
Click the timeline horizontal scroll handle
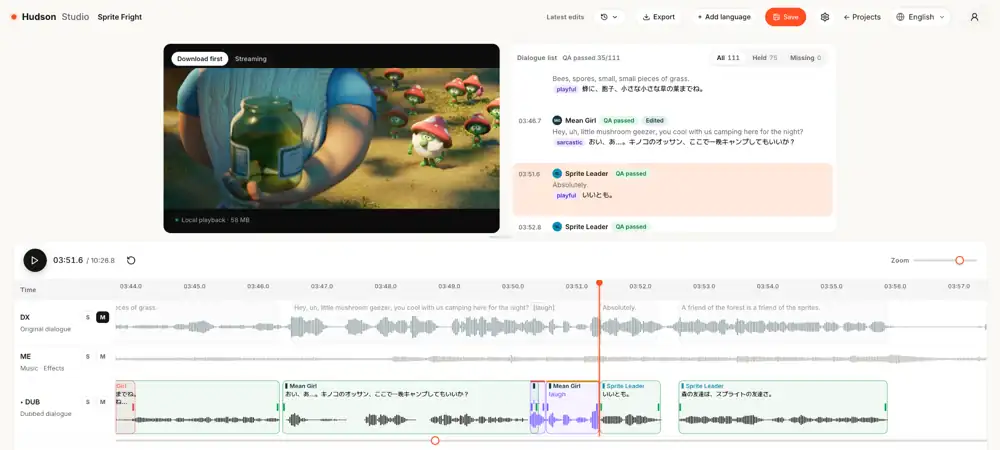click(435, 440)
